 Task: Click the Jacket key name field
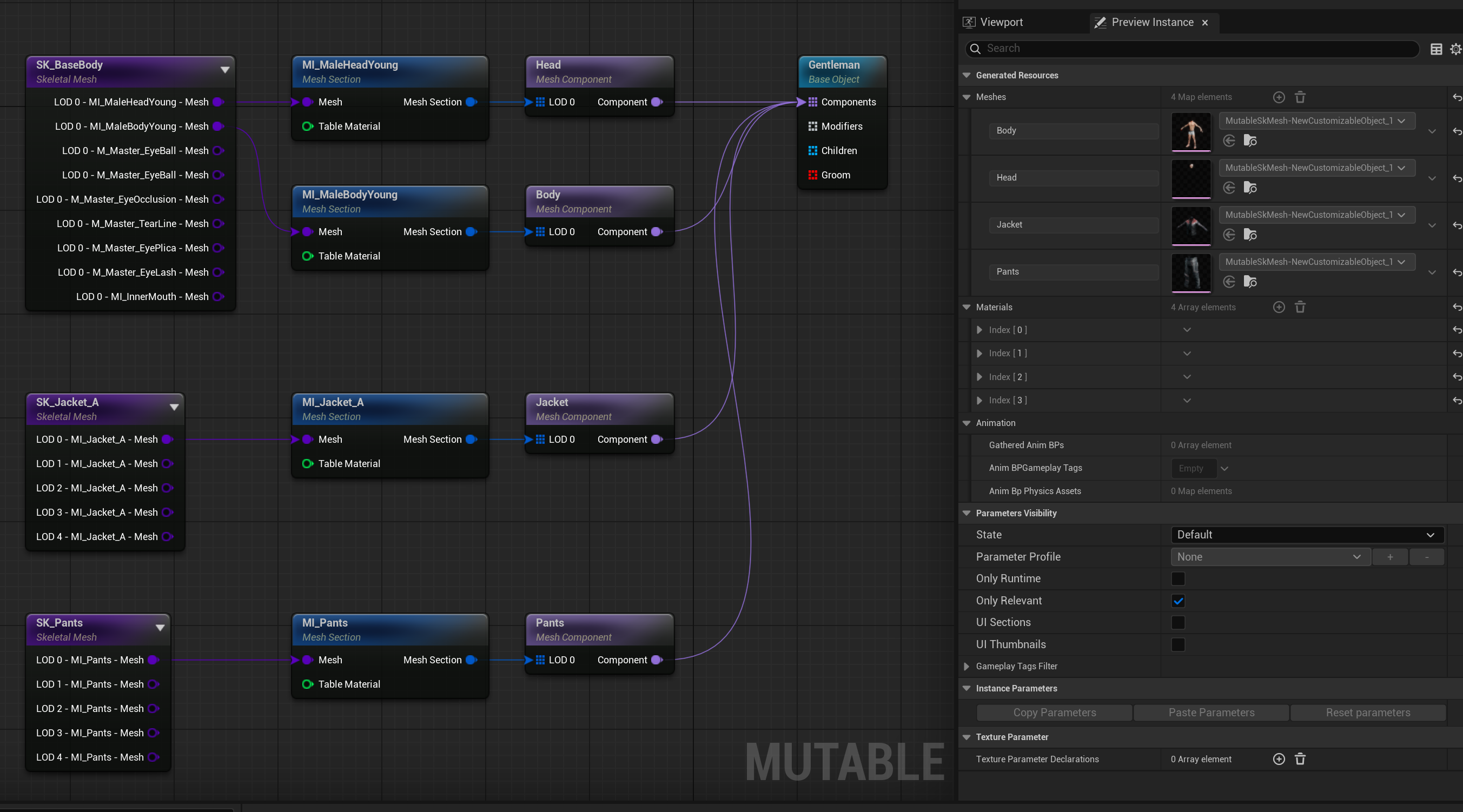tap(1073, 225)
